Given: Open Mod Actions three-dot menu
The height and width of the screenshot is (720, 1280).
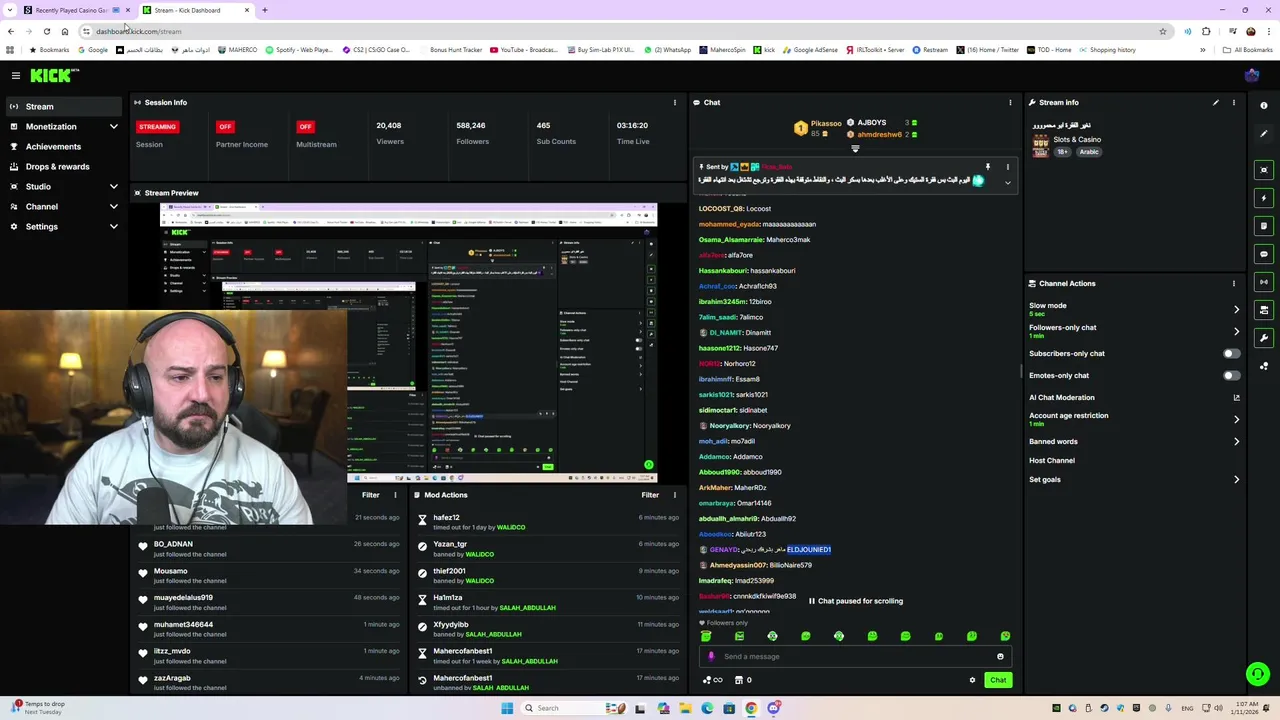Looking at the screenshot, I should [674, 495].
